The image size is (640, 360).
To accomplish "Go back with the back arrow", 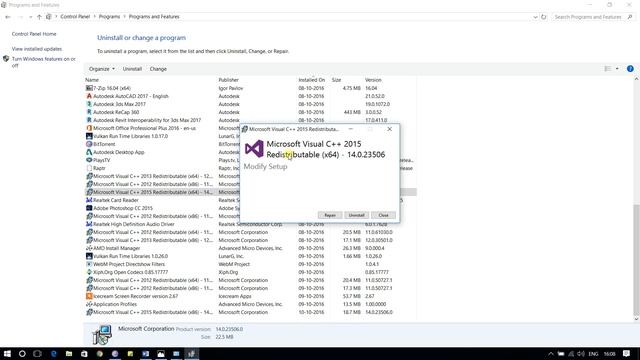I will (x=8, y=17).
